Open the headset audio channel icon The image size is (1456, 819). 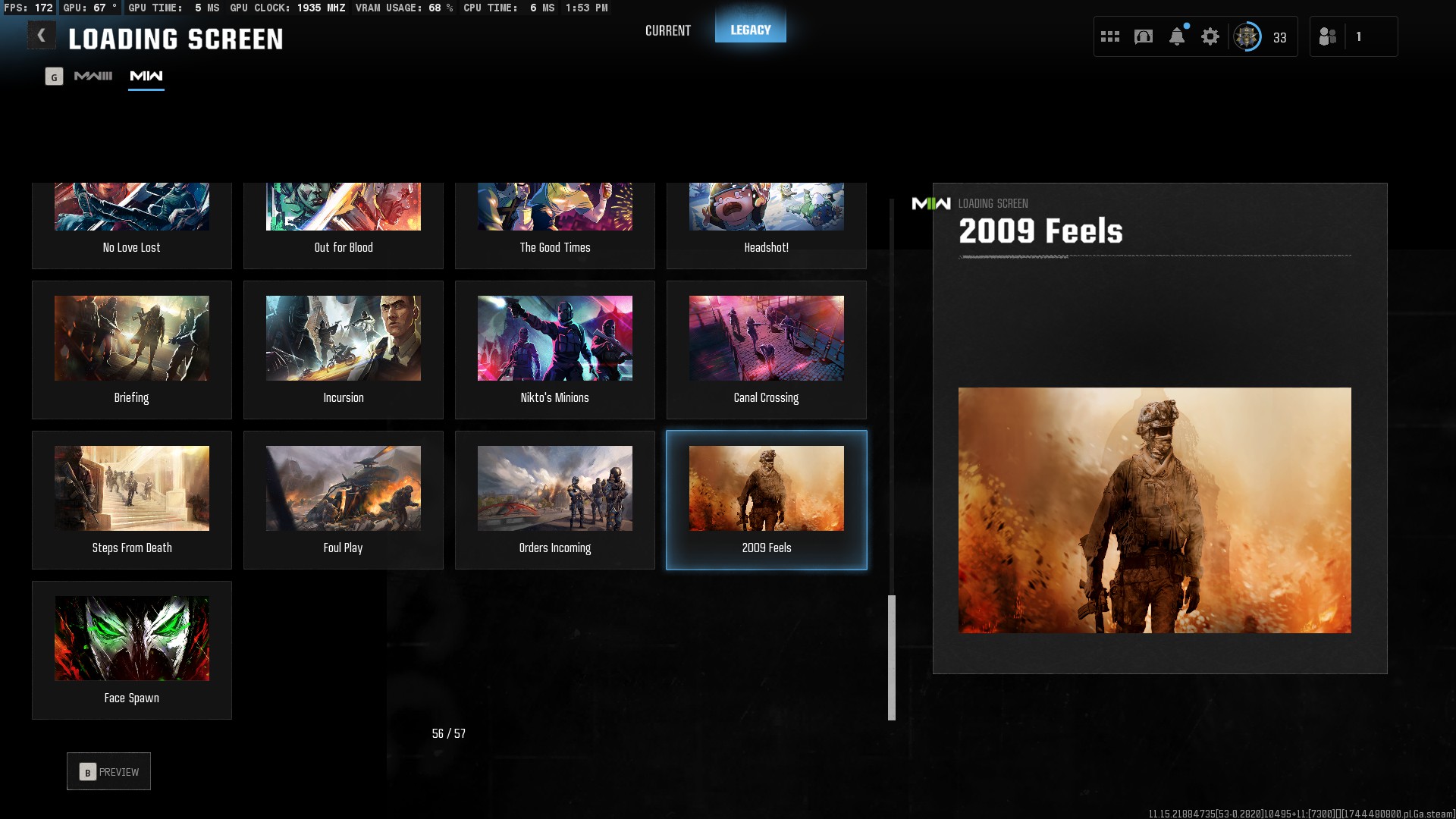(1144, 36)
